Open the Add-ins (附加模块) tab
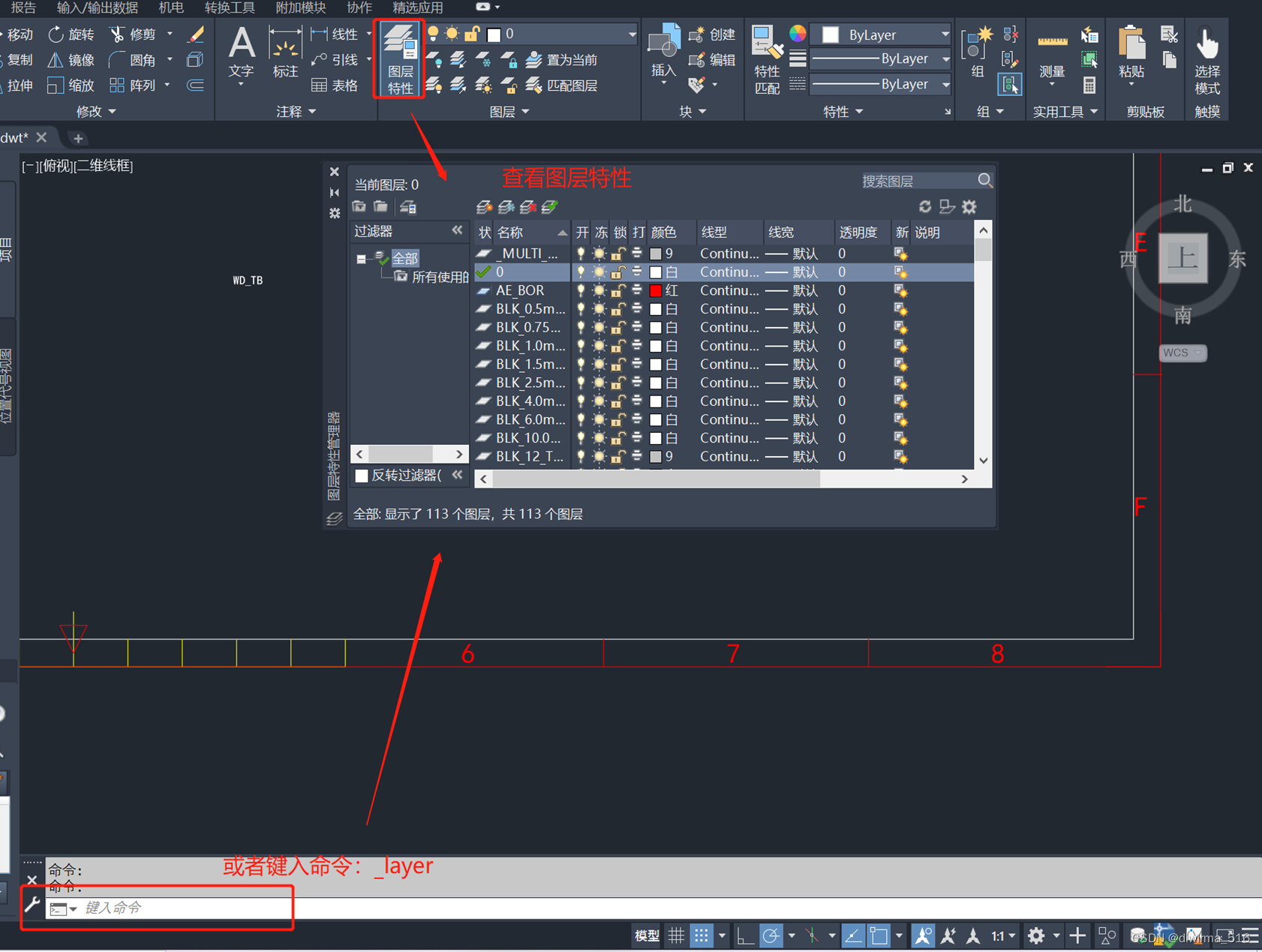This screenshot has width=1262, height=952. point(300,8)
